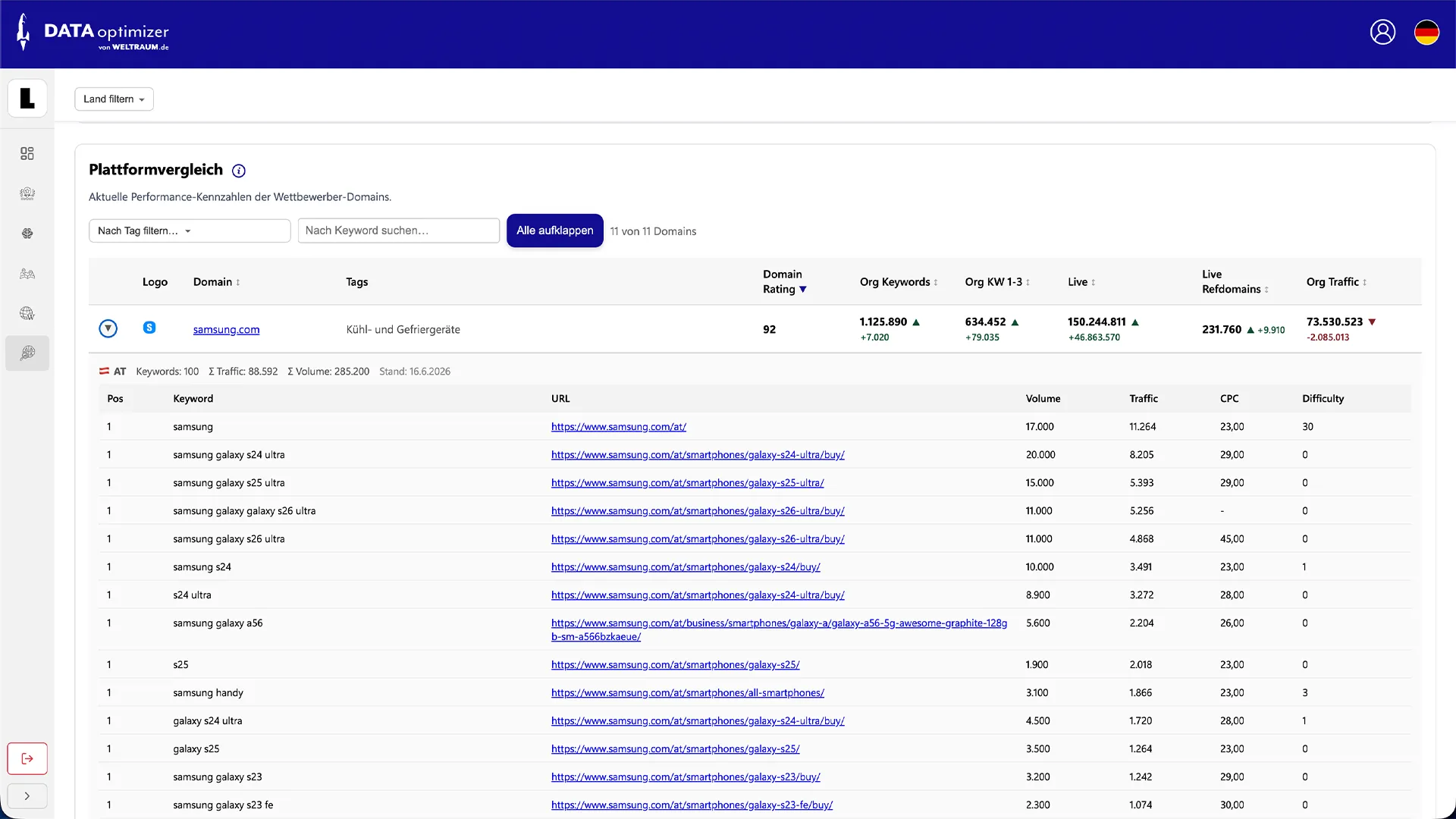Select the 'samsung galaxy galaxy s26 ultra' keyword
Image resolution: width=1456 pixels, height=819 pixels.
point(244,511)
